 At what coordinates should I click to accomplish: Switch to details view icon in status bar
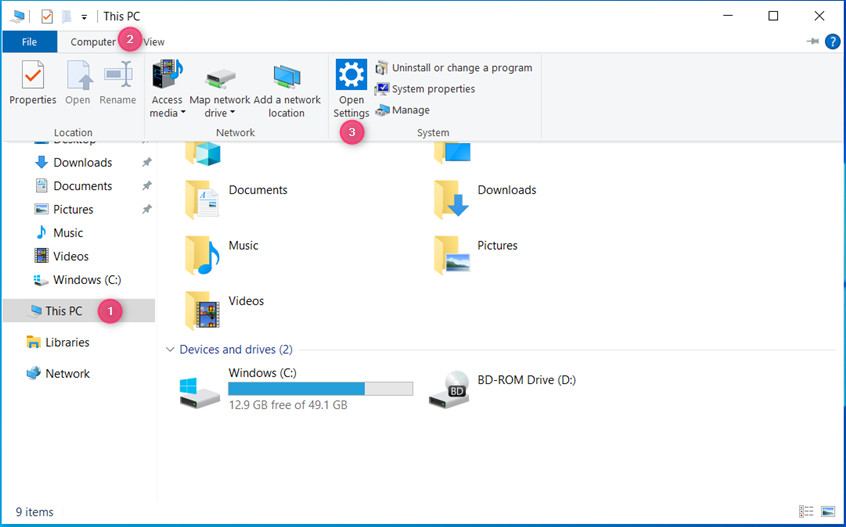point(806,511)
